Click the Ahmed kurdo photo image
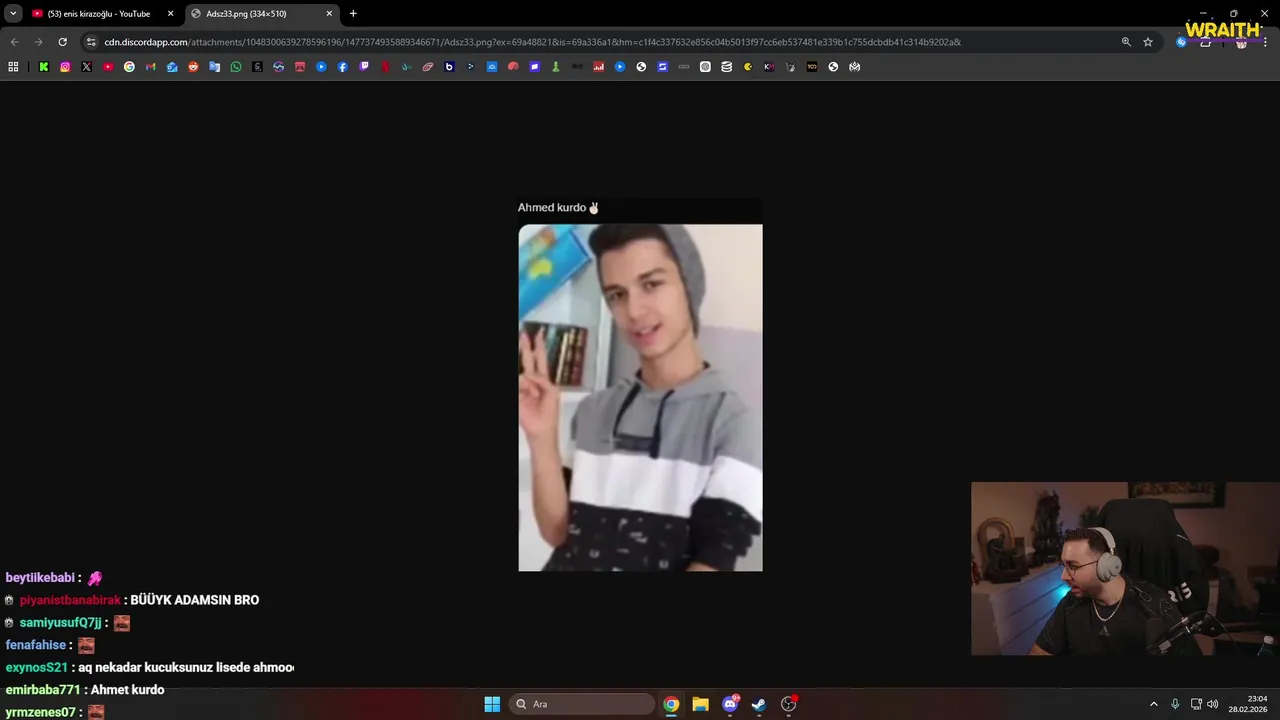Image resolution: width=1280 pixels, height=720 pixels. click(640, 397)
